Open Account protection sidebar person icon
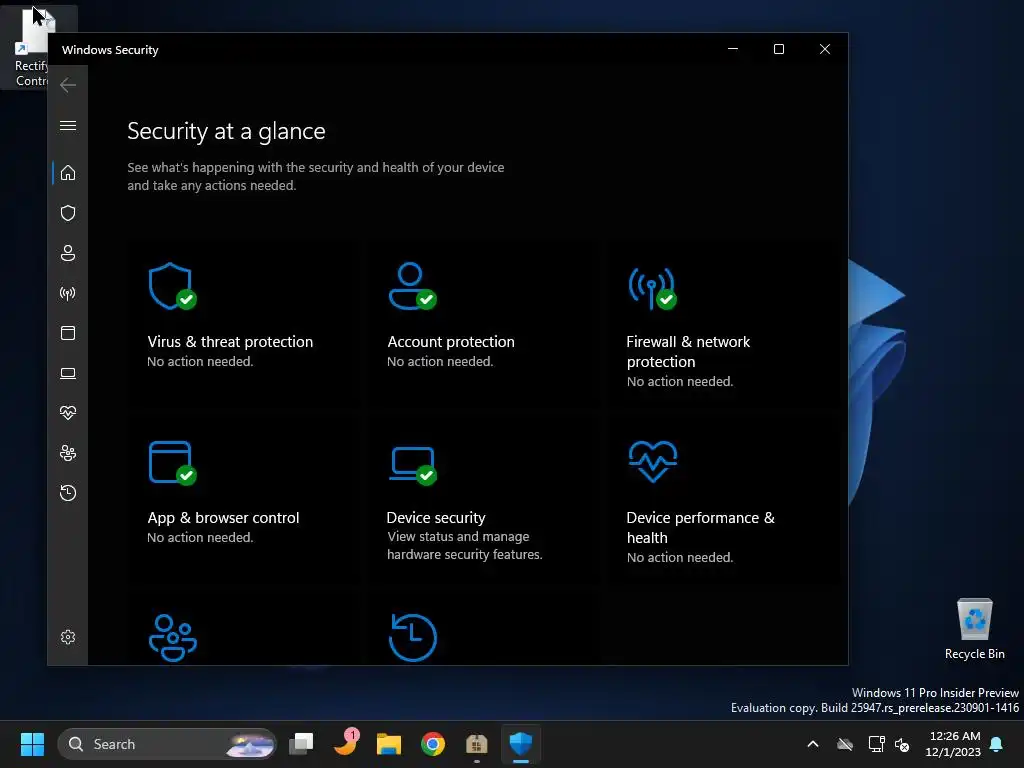The image size is (1024, 768). coord(68,253)
